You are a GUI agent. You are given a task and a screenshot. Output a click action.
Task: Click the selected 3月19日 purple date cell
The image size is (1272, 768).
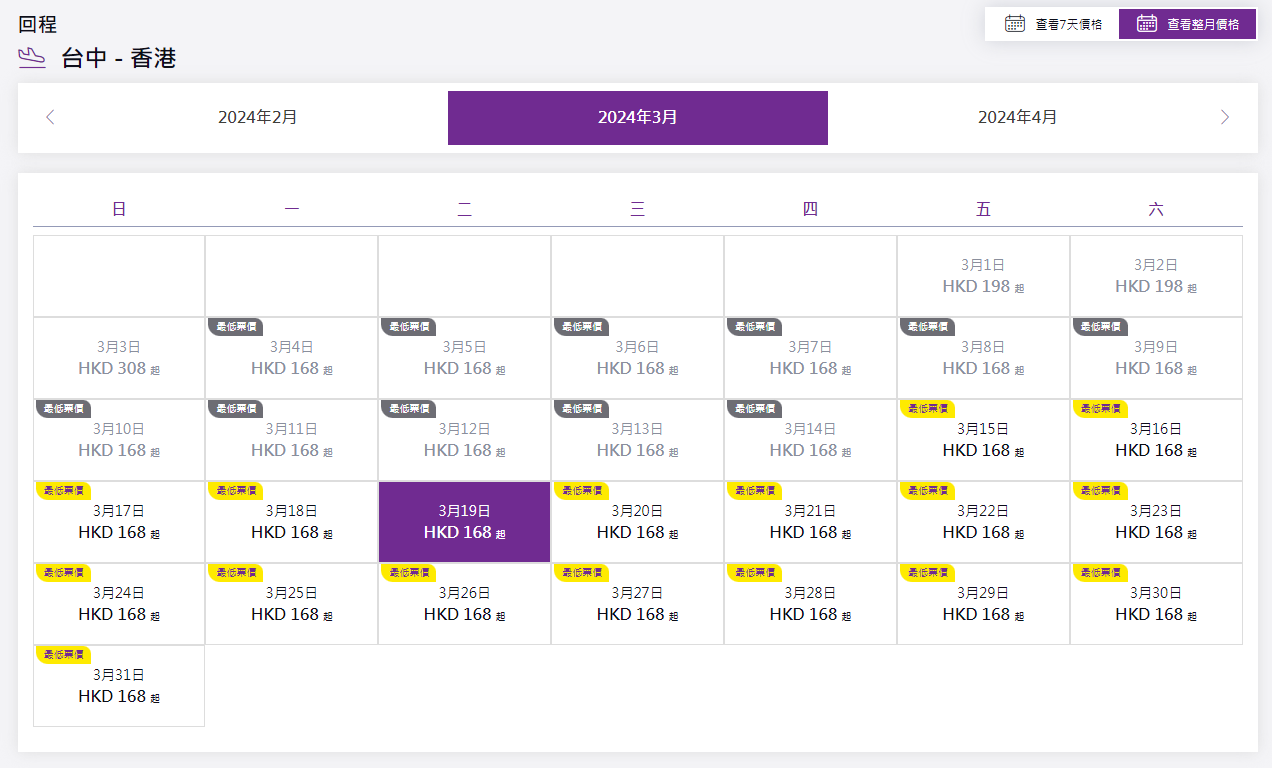pyautogui.click(x=464, y=522)
